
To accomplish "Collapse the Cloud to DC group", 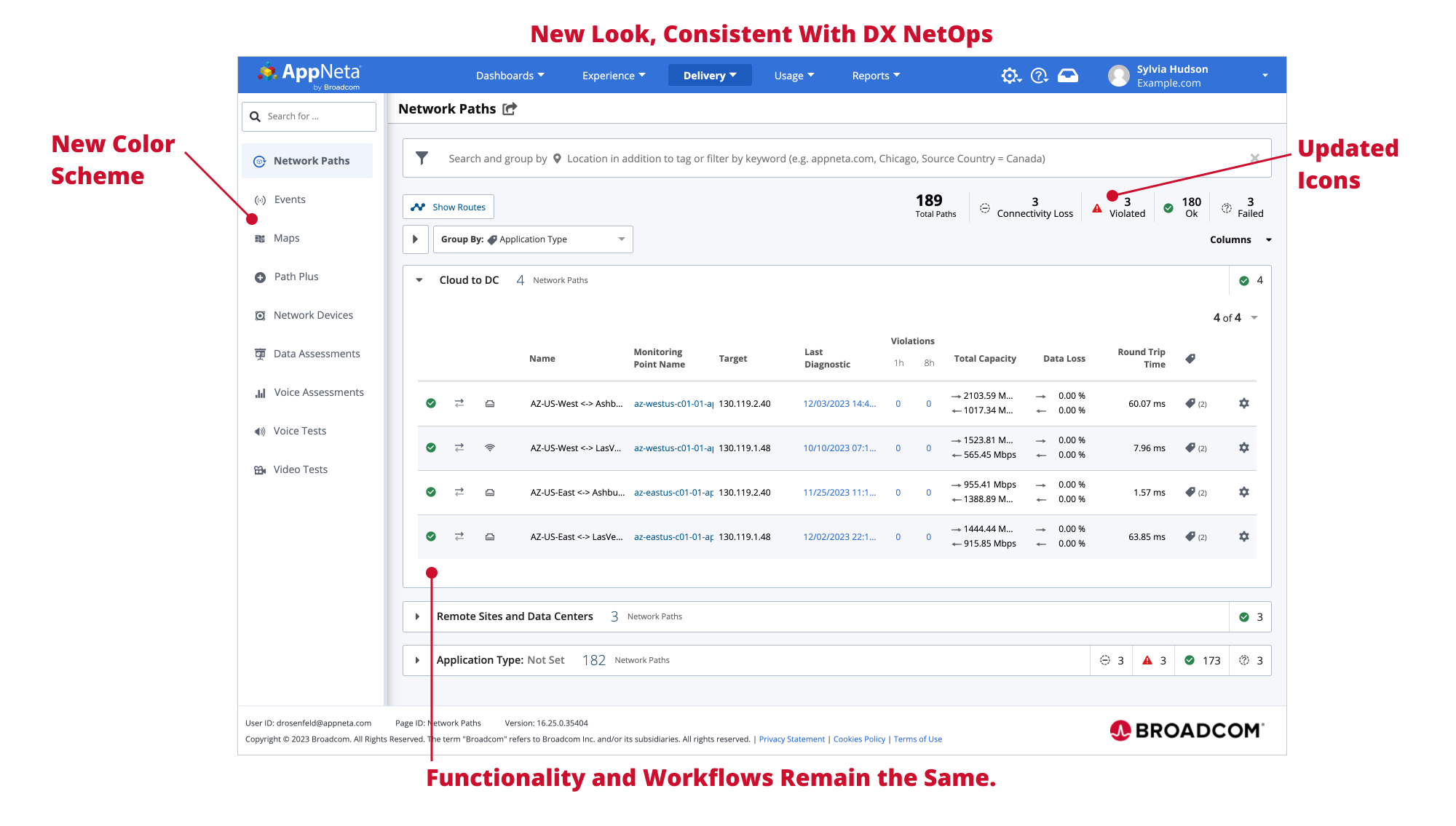I will coord(419,280).
